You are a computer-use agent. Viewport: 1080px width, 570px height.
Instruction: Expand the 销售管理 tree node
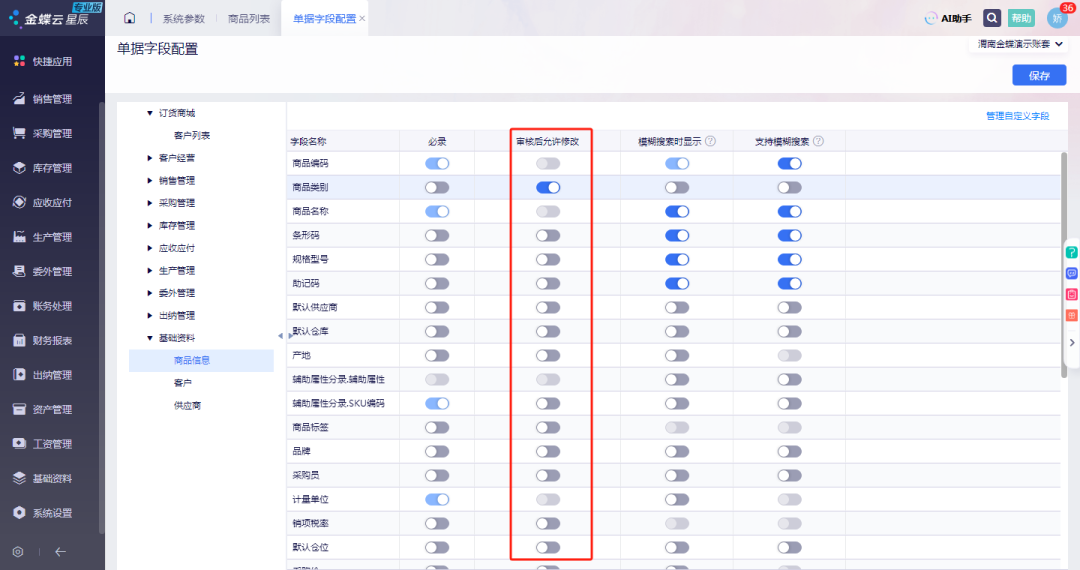coord(149,180)
